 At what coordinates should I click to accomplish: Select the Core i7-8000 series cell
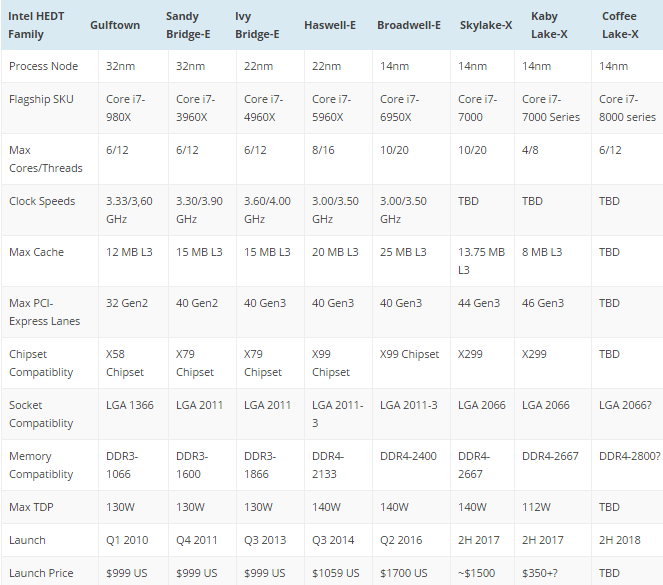627,108
